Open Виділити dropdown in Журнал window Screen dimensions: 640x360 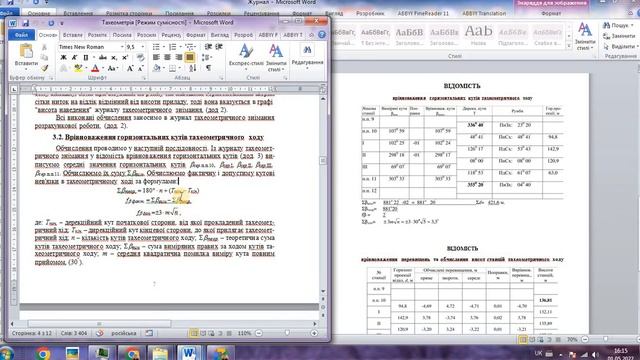click(620, 47)
